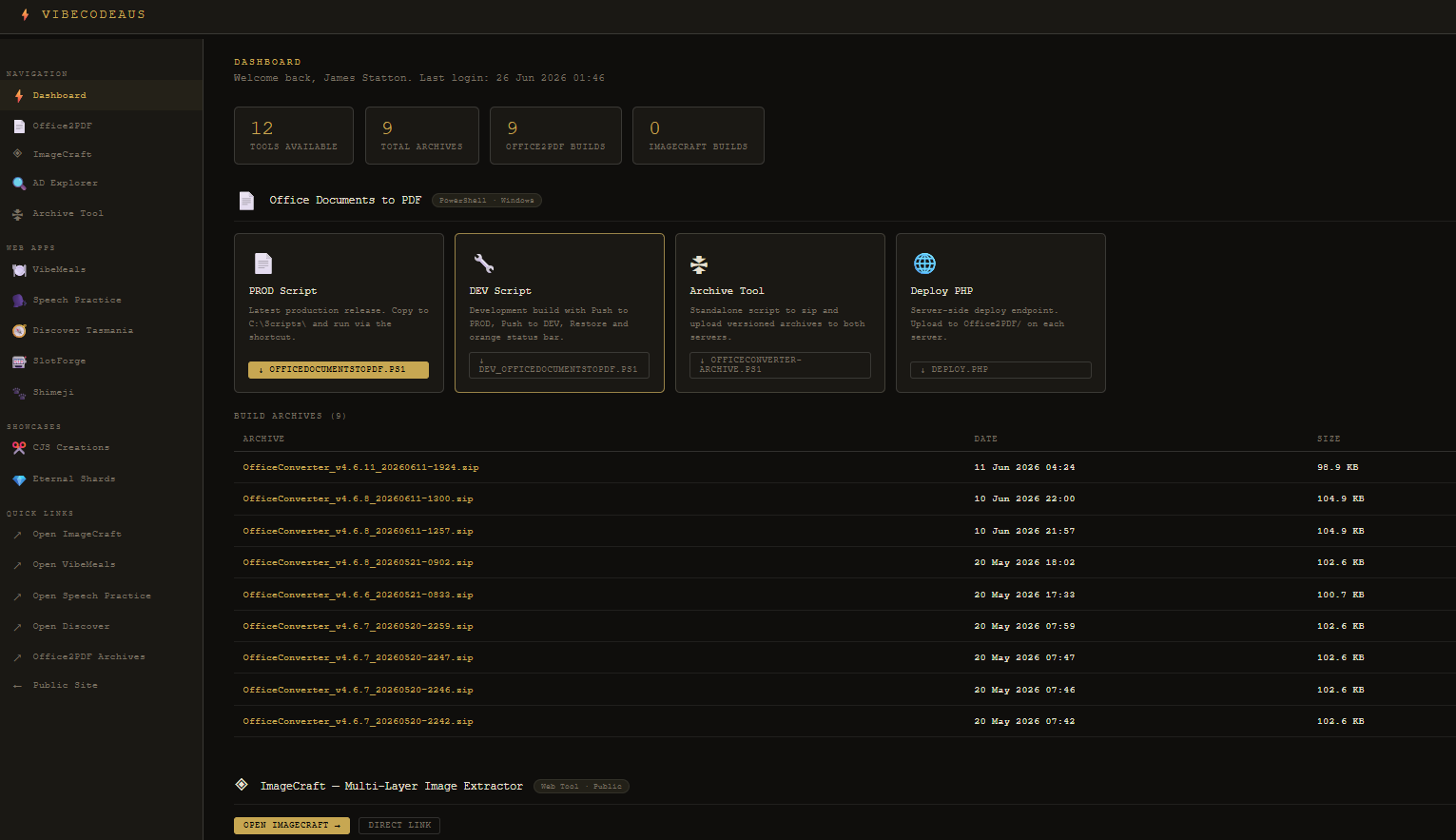
Task: Open OfficeConverter_v4.6.8_20260521-0902.zip archive
Action: [358, 563]
